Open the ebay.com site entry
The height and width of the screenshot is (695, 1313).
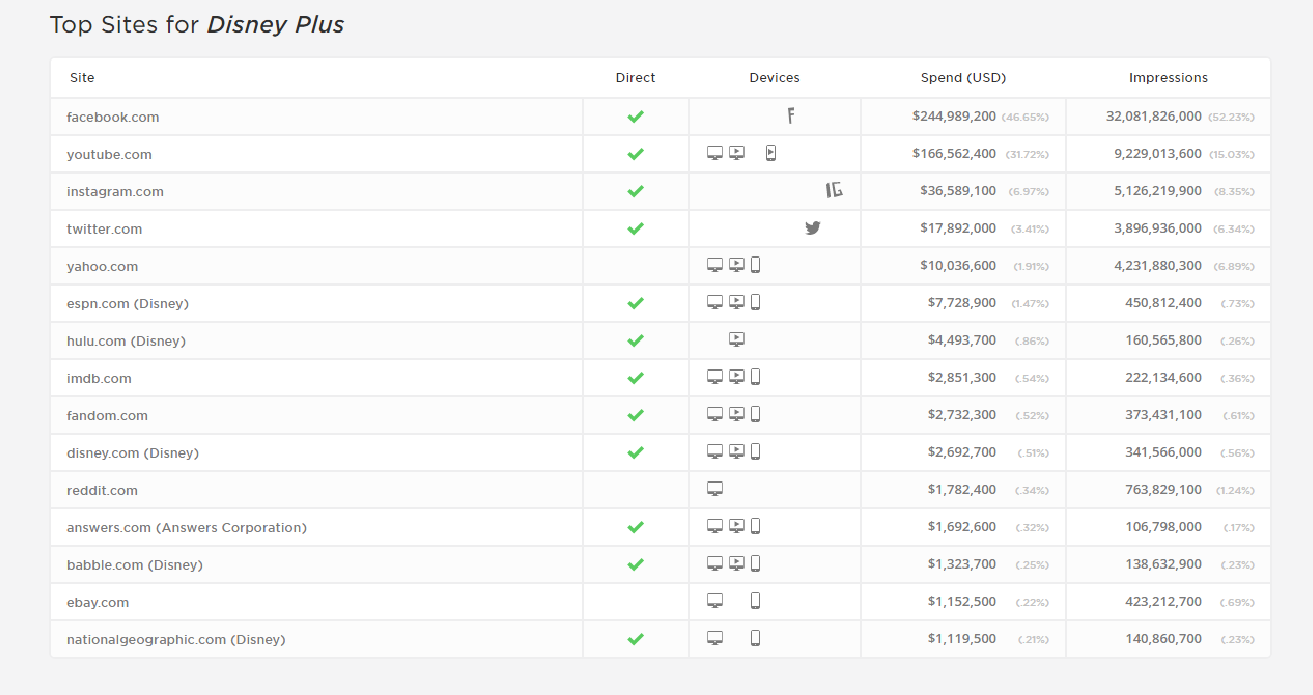(98, 602)
